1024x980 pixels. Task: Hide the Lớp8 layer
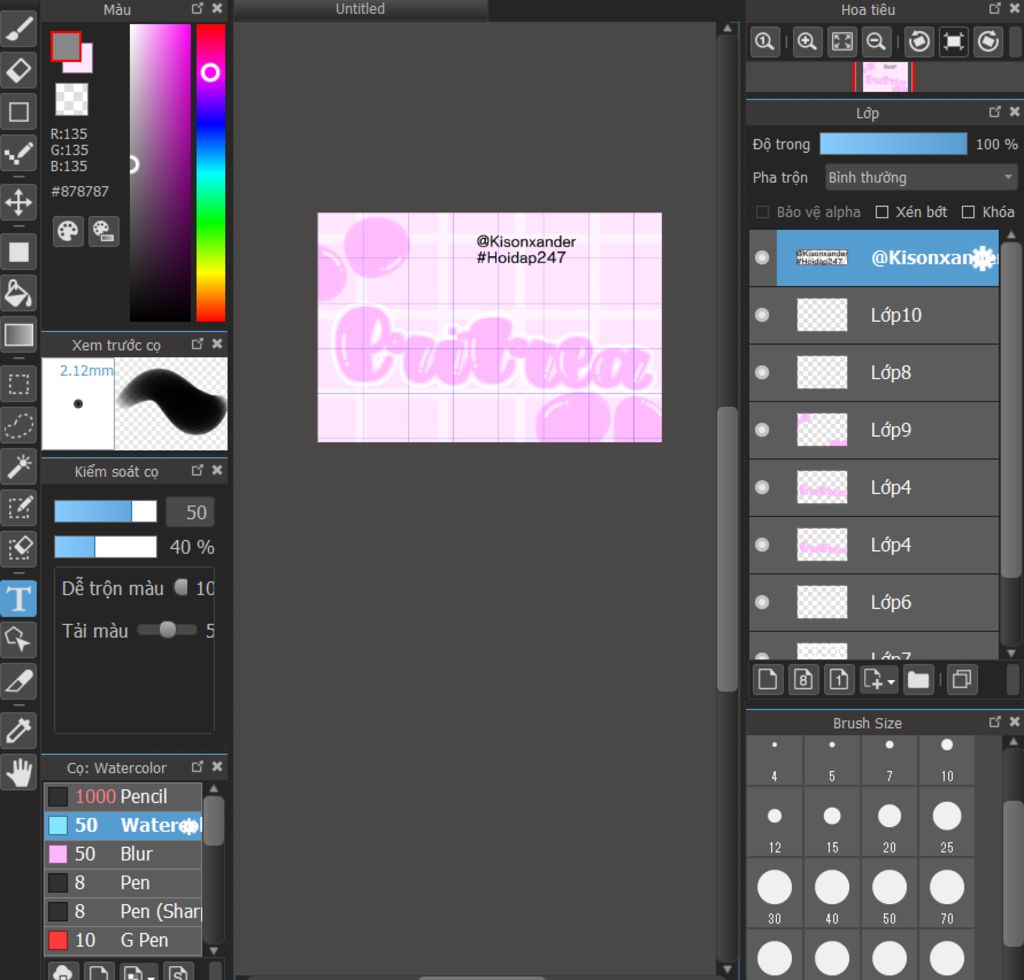pos(762,372)
